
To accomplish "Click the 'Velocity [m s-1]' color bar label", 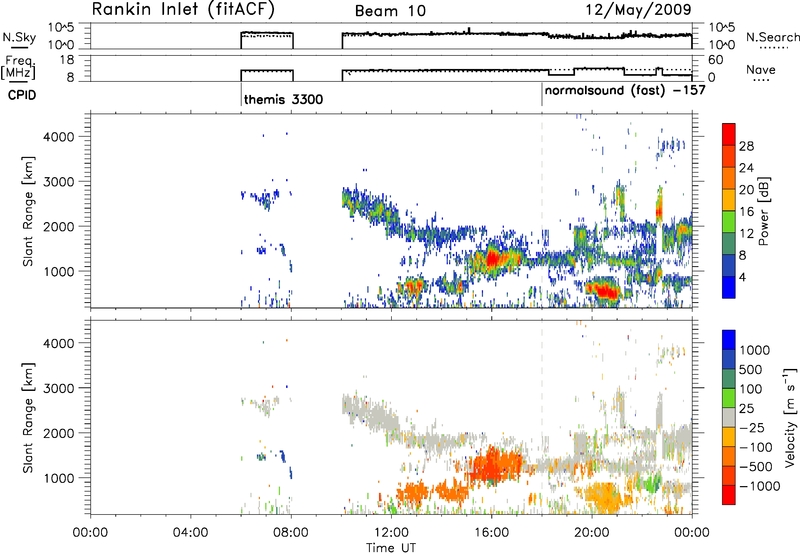I will pyautogui.click(x=790, y=417).
